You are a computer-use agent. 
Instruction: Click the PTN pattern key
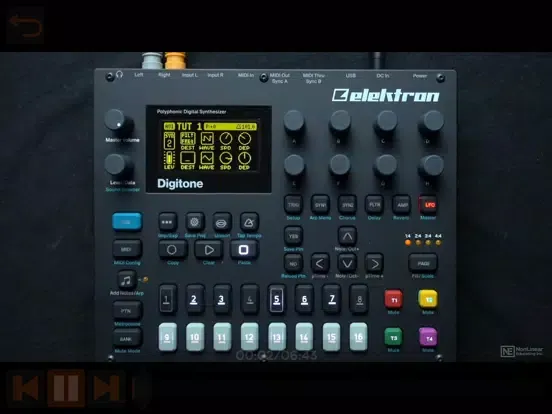tap(127, 311)
